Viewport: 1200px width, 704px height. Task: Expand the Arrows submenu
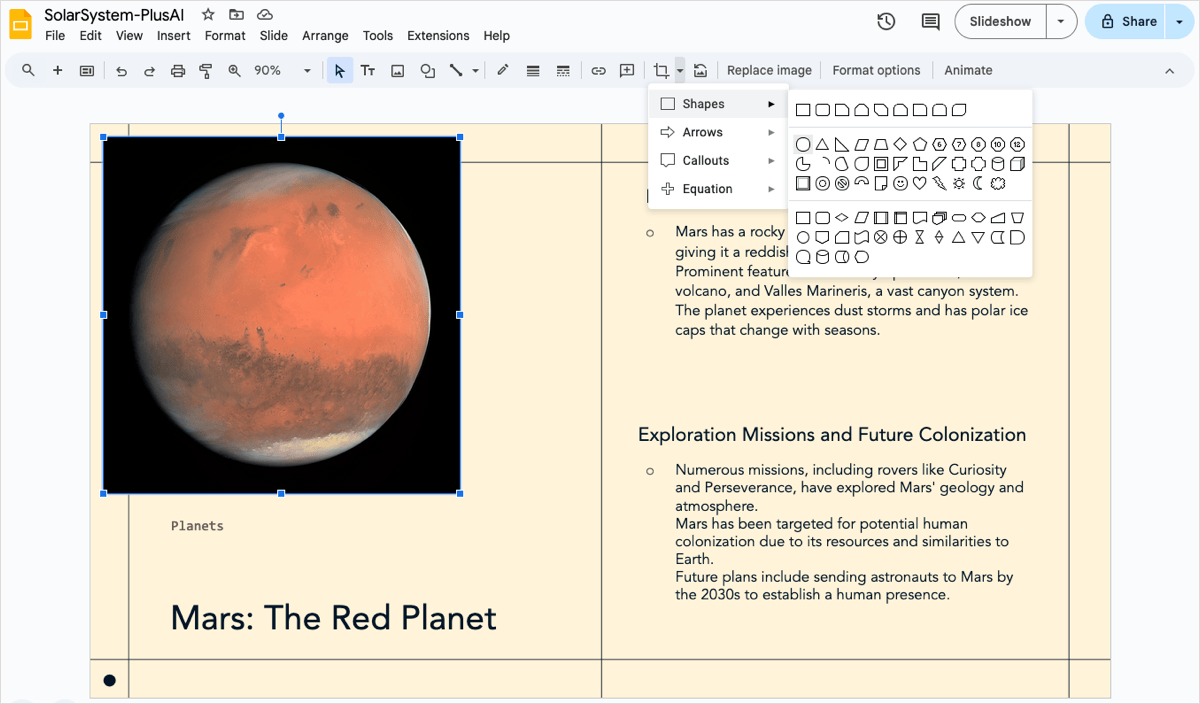(718, 132)
